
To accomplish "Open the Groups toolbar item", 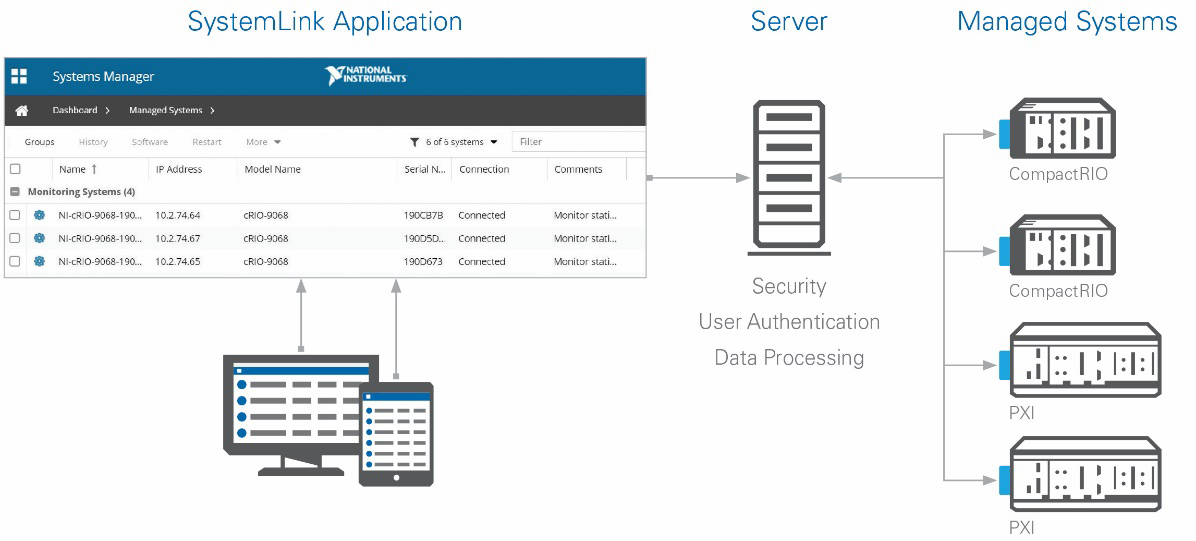I will click(x=40, y=142).
